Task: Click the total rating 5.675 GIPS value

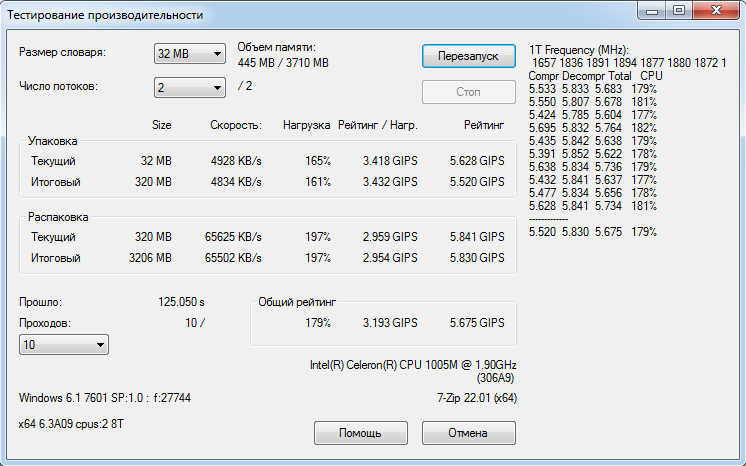Action: coord(477,323)
